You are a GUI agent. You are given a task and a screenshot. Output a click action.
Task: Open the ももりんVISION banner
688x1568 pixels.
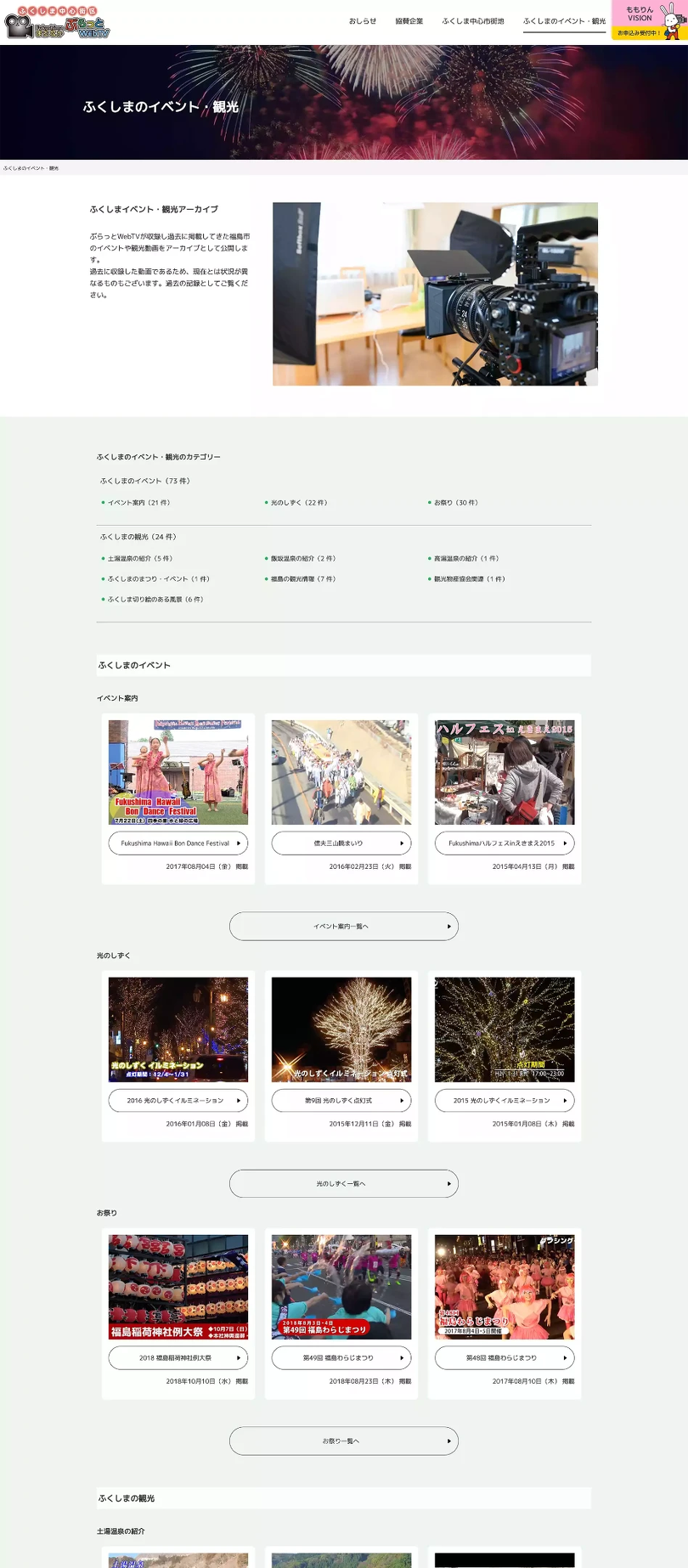648,21
